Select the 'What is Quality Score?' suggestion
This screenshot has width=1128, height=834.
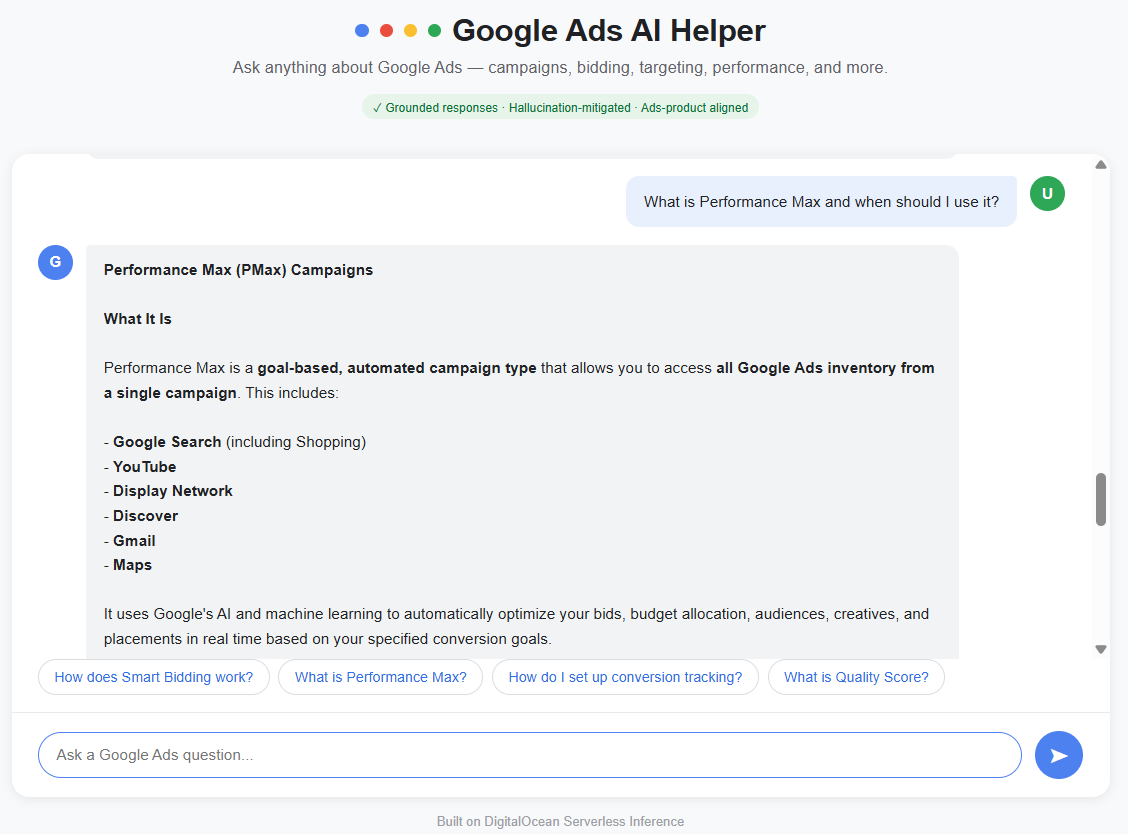coord(856,677)
